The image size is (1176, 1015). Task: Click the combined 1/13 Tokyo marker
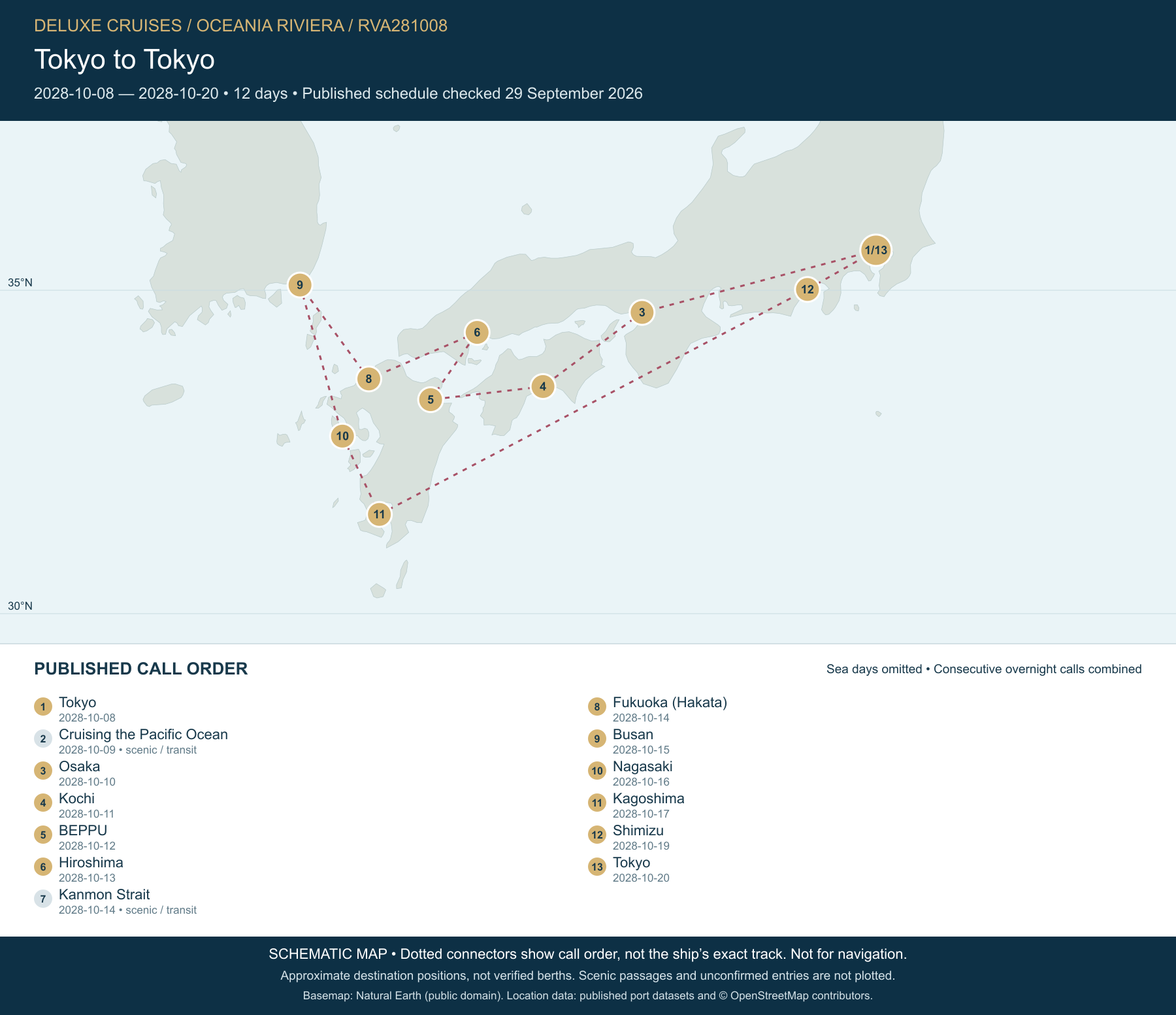click(x=875, y=250)
